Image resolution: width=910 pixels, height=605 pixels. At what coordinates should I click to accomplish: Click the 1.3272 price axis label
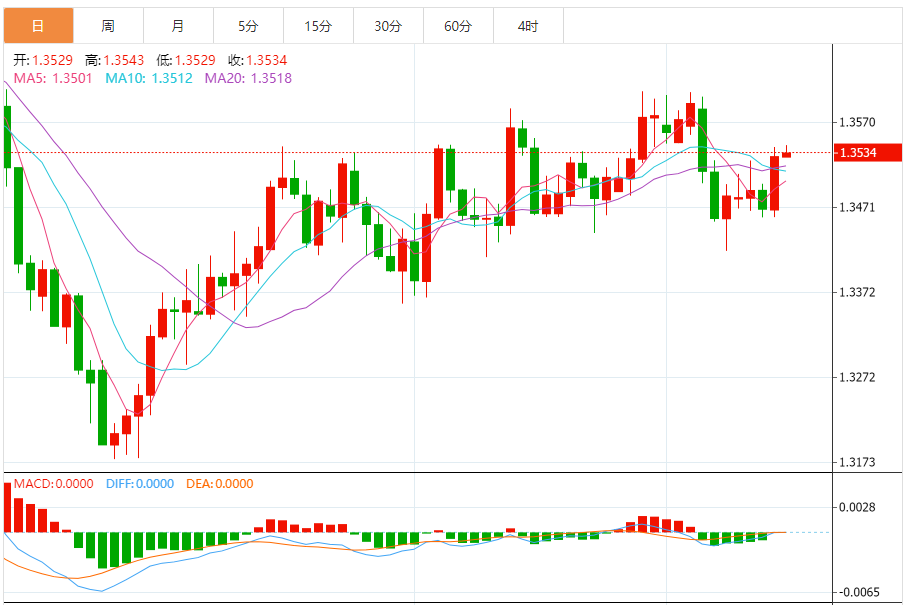pyautogui.click(x=857, y=377)
